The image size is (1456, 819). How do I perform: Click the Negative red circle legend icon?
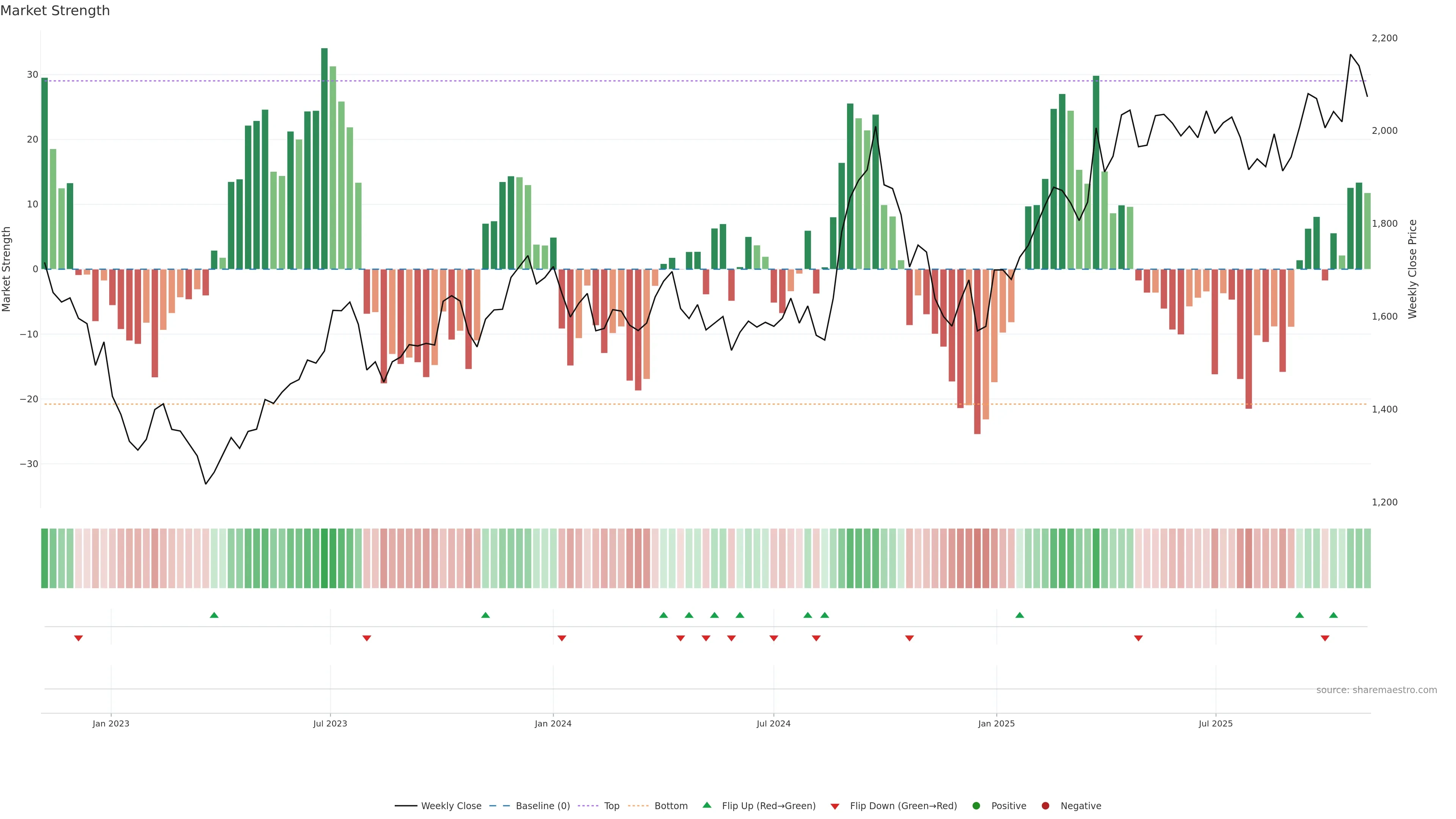1045,806
